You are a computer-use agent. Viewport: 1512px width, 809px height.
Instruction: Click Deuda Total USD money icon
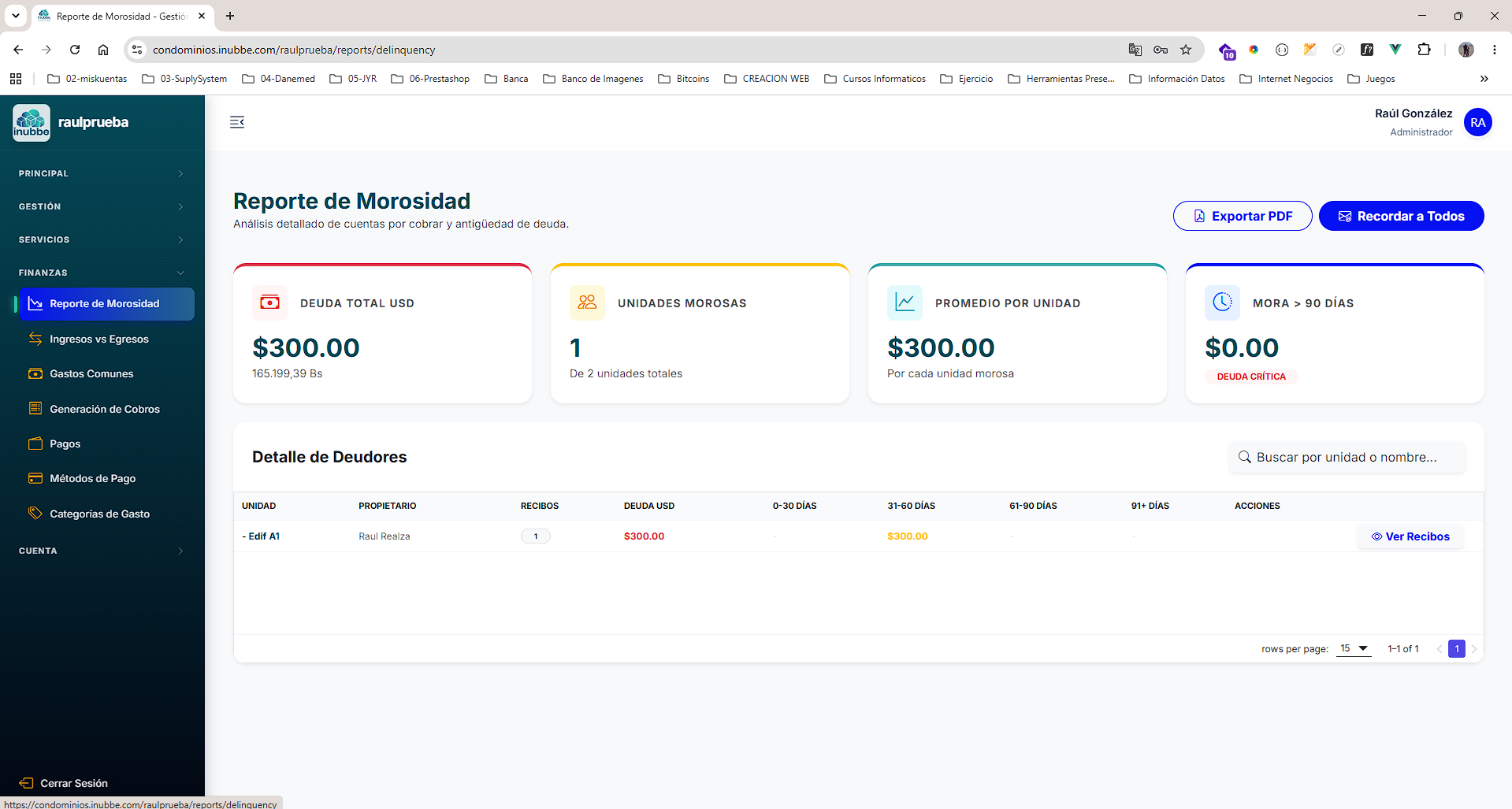click(x=270, y=302)
